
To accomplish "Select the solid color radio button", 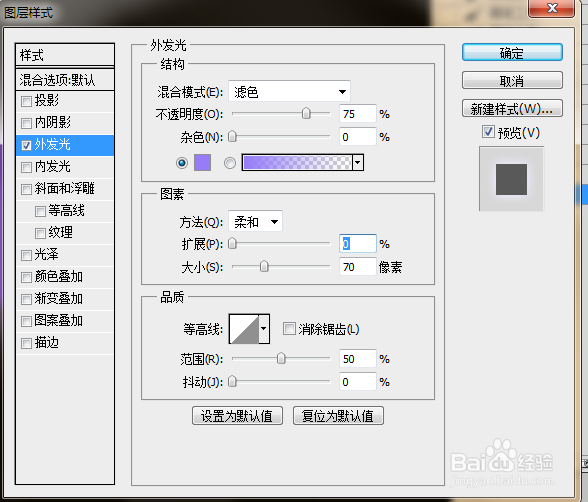I will (x=182, y=163).
